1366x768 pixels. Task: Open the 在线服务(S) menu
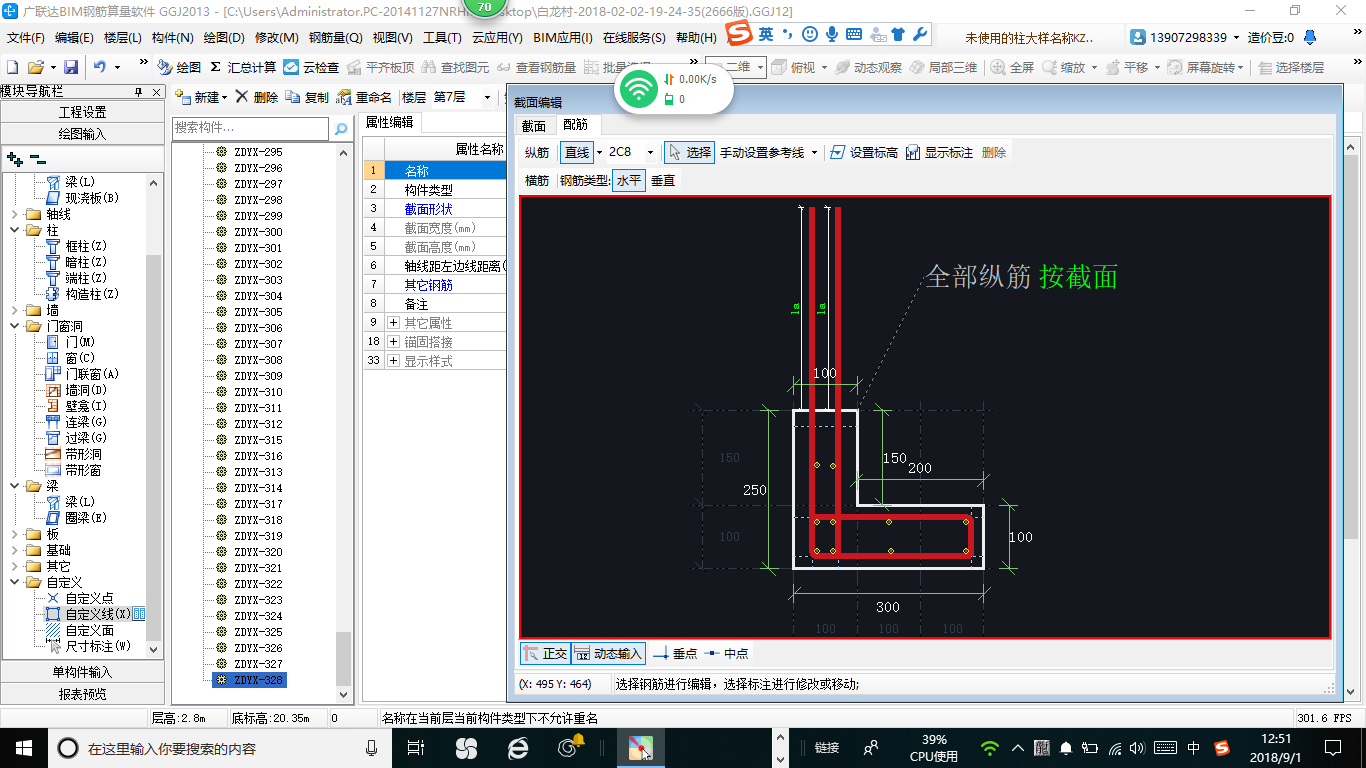(634, 38)
